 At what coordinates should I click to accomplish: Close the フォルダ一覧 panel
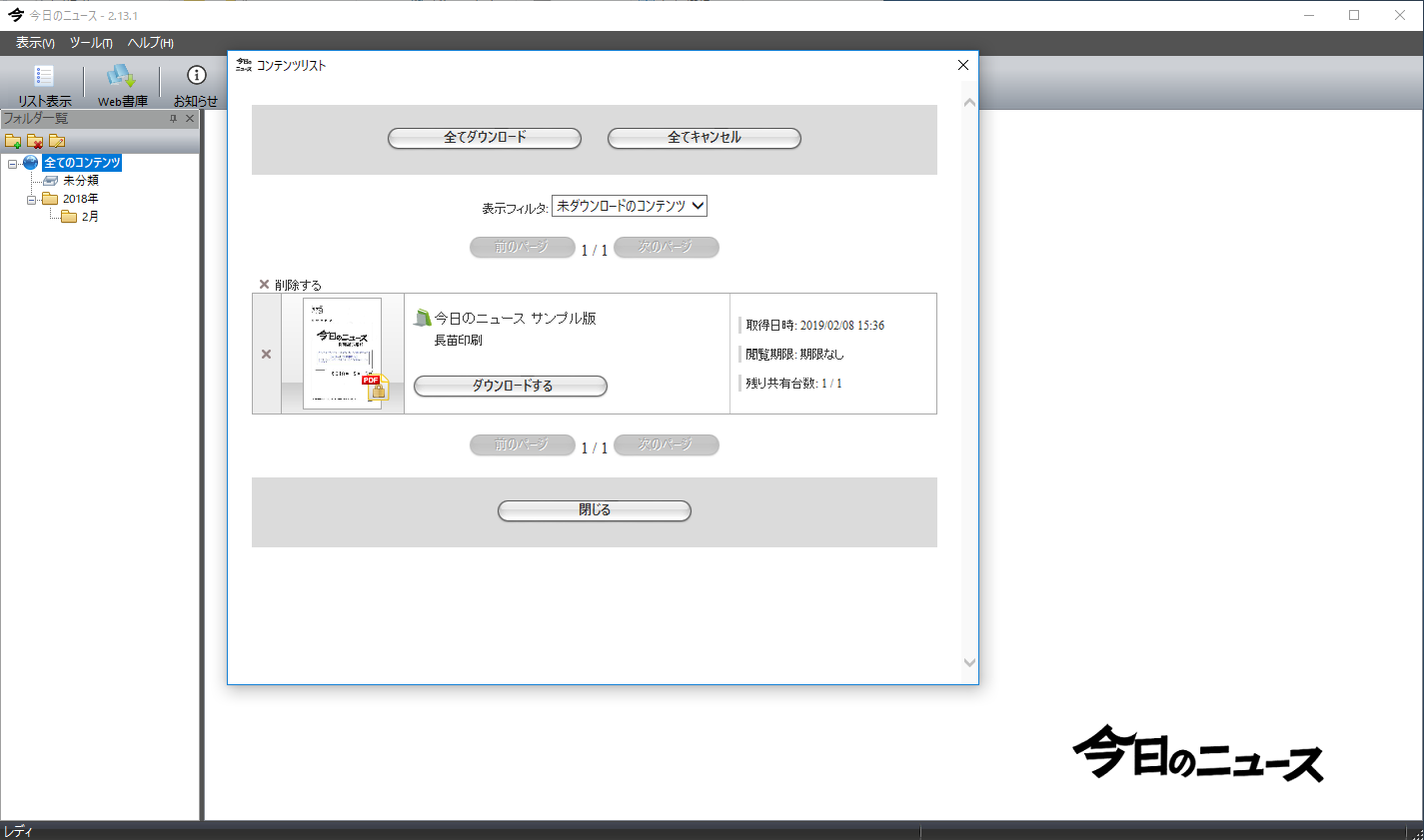point(190,119)
